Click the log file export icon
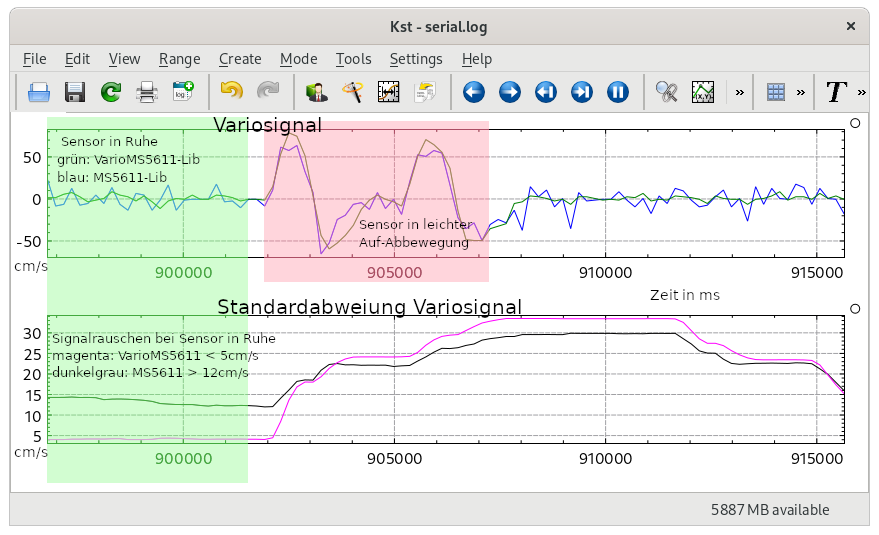Image resolution: width=879 pixels, height=535 pixels. (183, 91)
